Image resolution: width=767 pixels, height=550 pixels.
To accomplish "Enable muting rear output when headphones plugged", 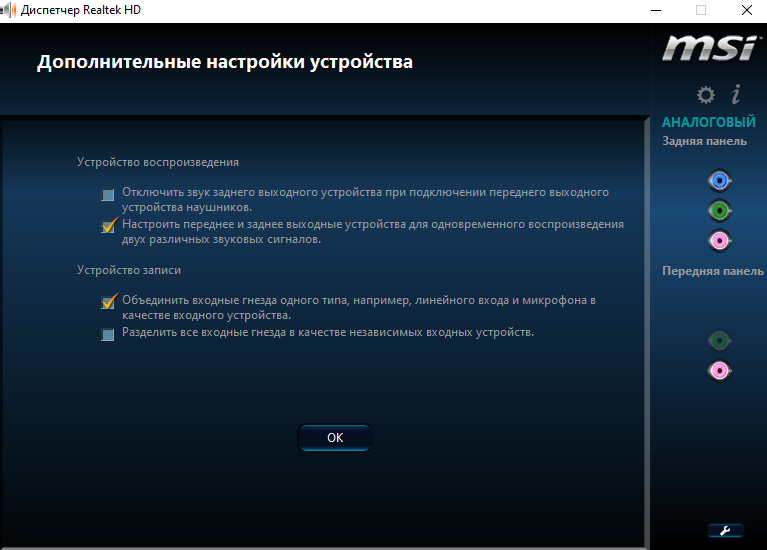I will tap(108, 195).
